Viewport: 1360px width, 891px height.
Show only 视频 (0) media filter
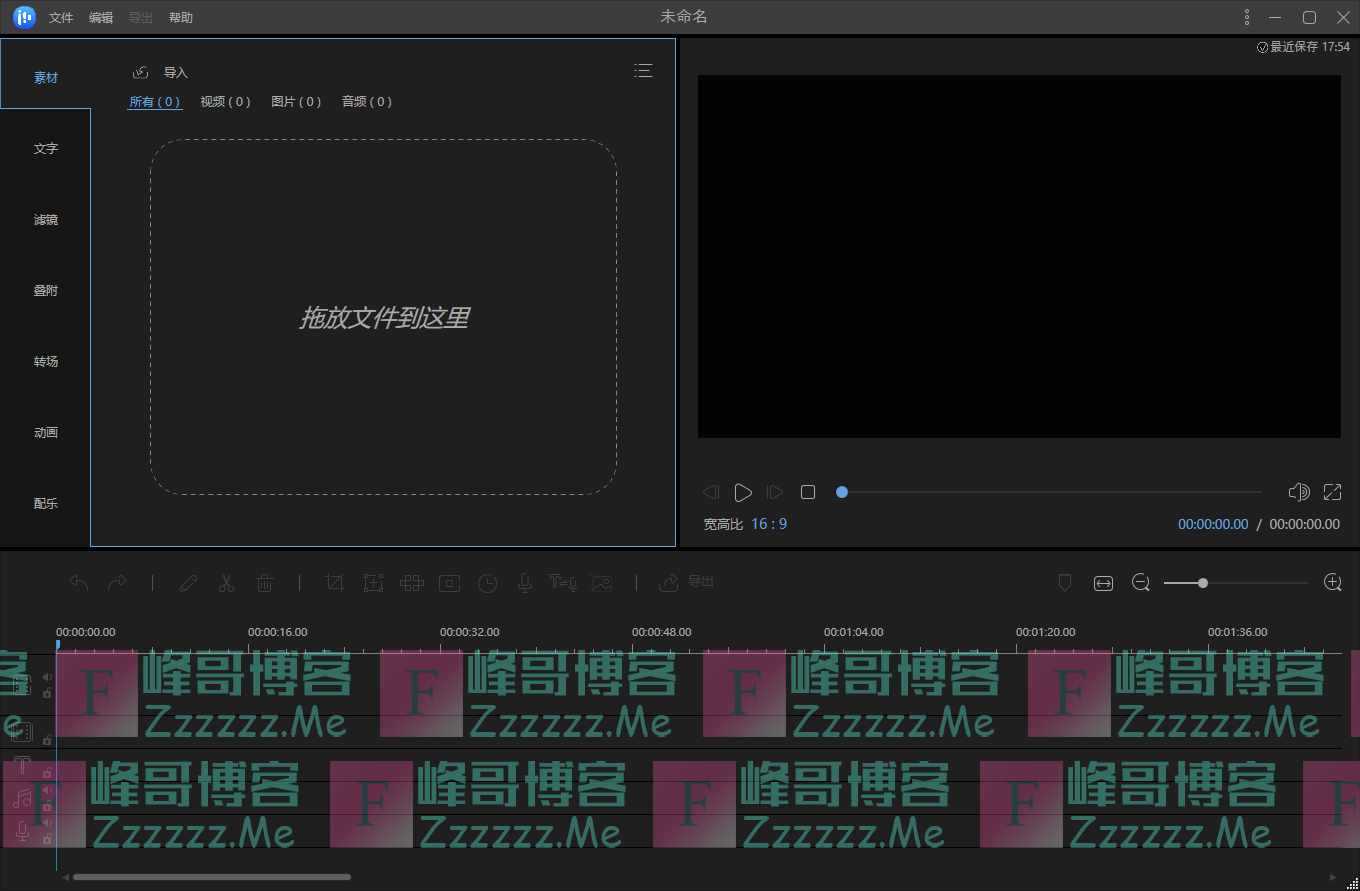225,102
